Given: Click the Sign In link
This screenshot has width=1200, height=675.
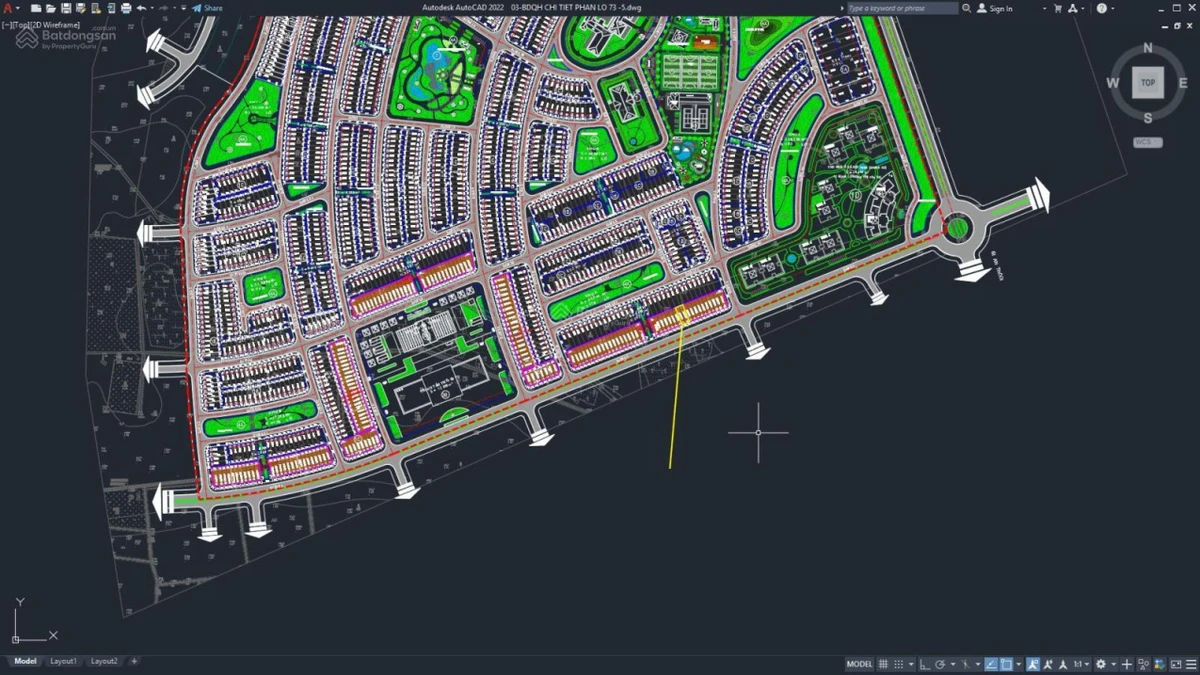Looking at the screenshot, I should click(1001, 8).
